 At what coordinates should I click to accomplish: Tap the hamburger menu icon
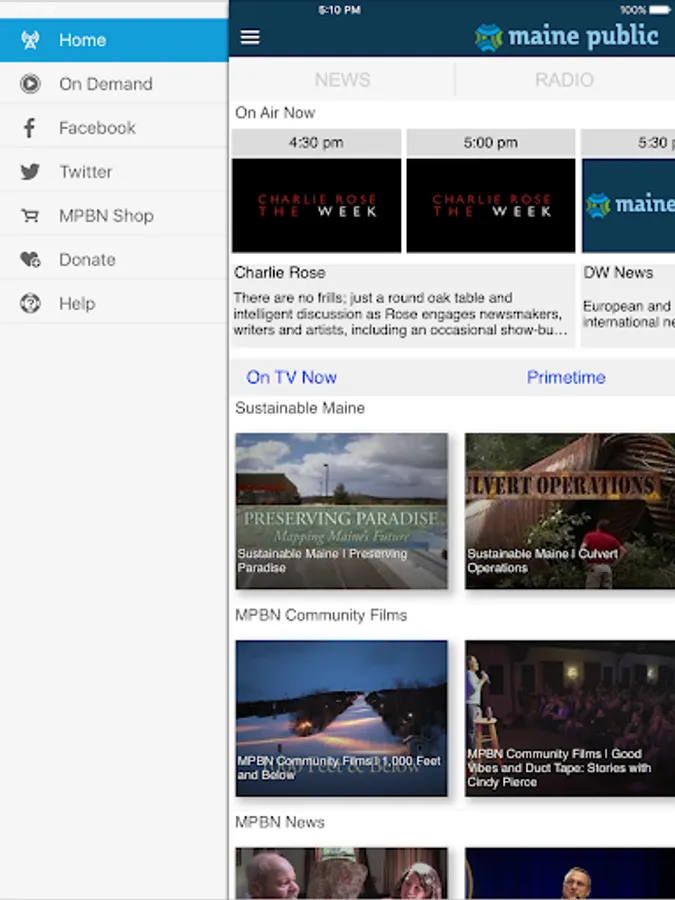[250, 38]
